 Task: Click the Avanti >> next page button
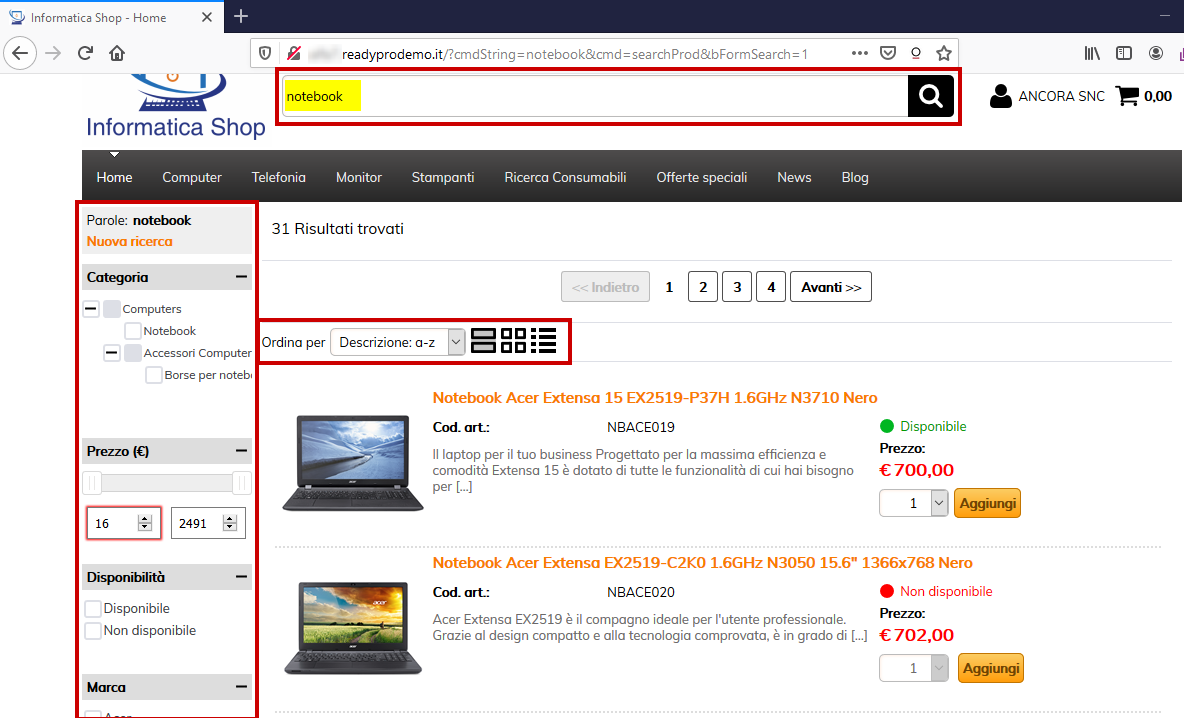point(831,287)
